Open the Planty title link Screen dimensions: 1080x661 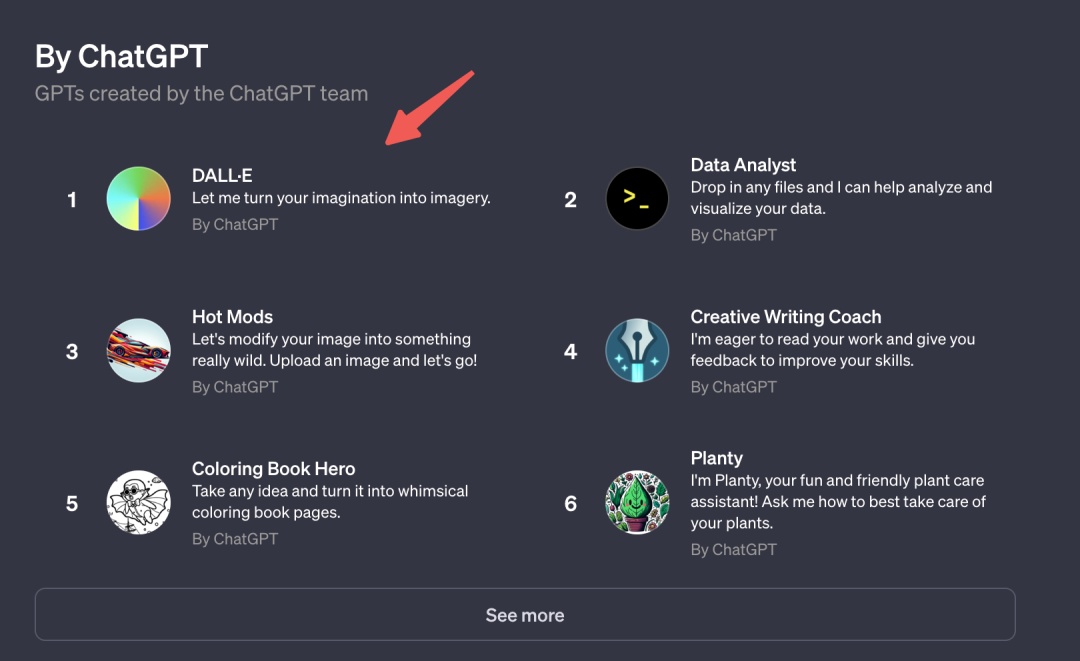tap(716, 458)
